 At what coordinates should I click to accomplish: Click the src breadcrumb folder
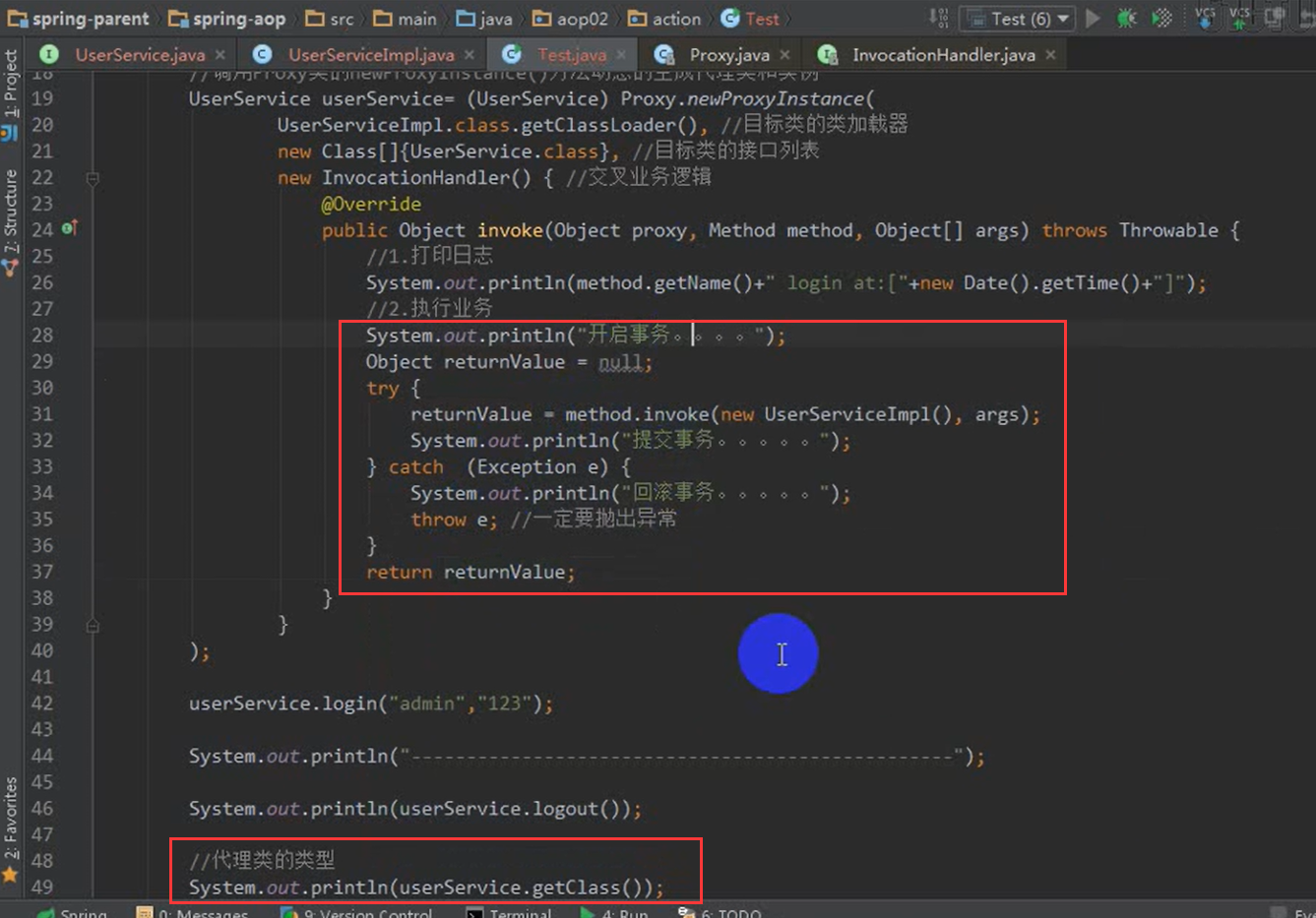[x=330, y=19]
